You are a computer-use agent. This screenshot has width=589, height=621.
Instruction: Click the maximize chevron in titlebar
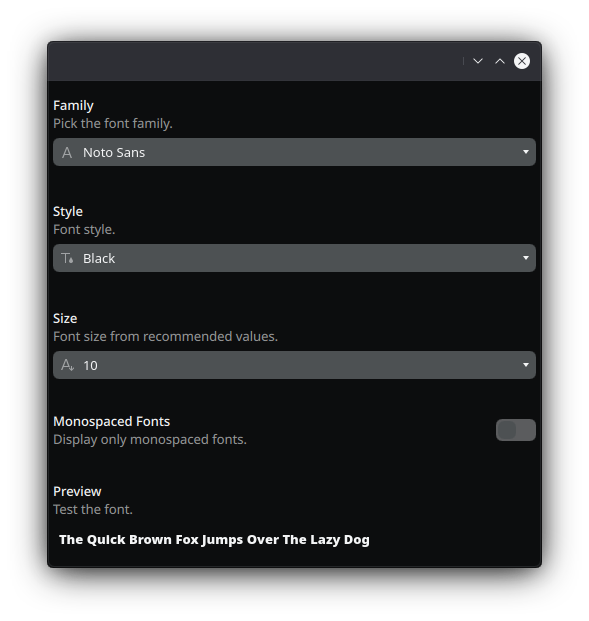pos(500,61)
